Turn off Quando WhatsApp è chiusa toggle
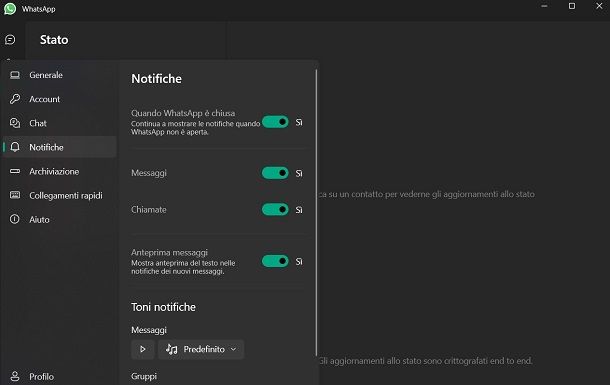 (275, 122)
